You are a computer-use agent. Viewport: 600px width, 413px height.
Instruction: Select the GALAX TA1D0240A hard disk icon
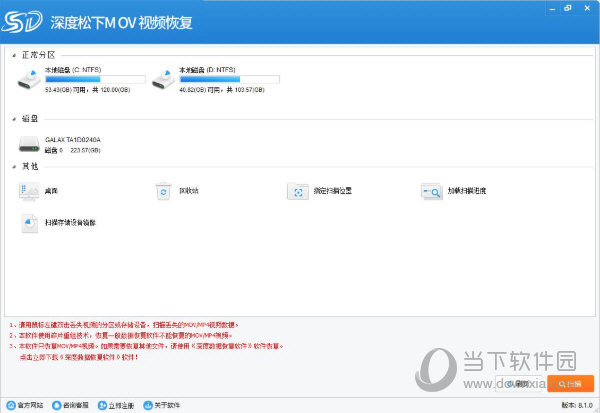29,144
